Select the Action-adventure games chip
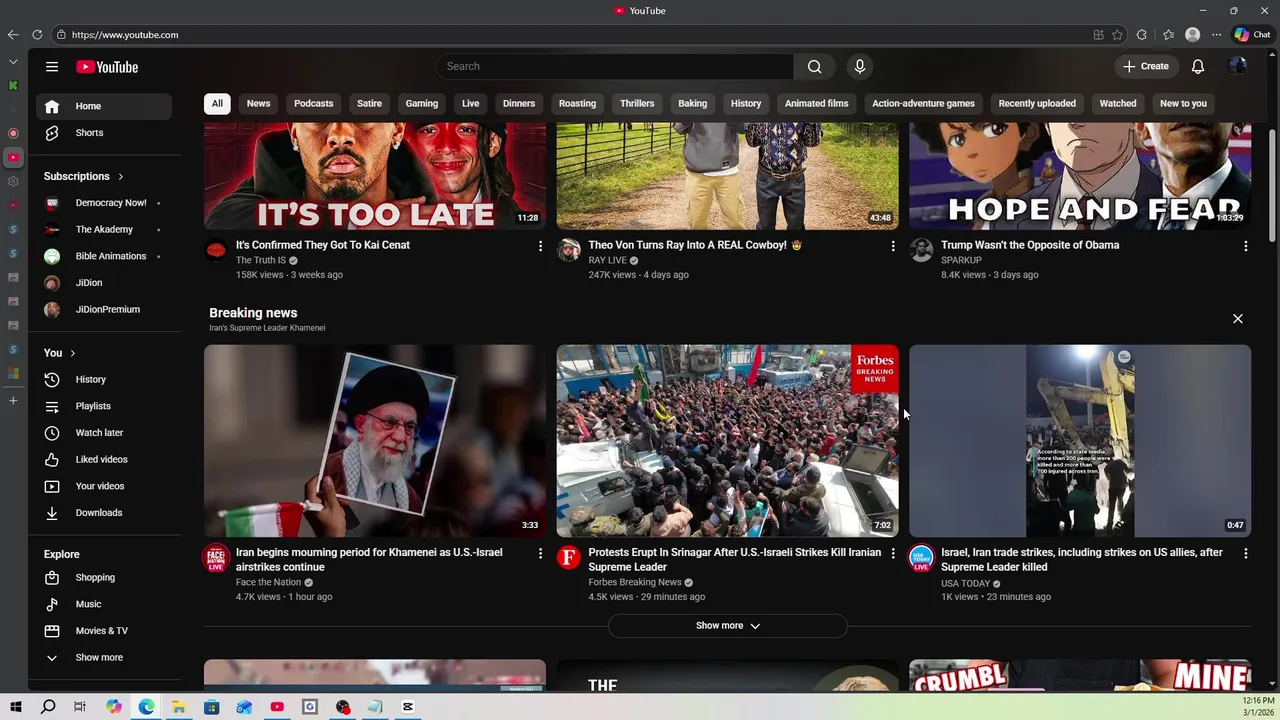 pos(923,104)
